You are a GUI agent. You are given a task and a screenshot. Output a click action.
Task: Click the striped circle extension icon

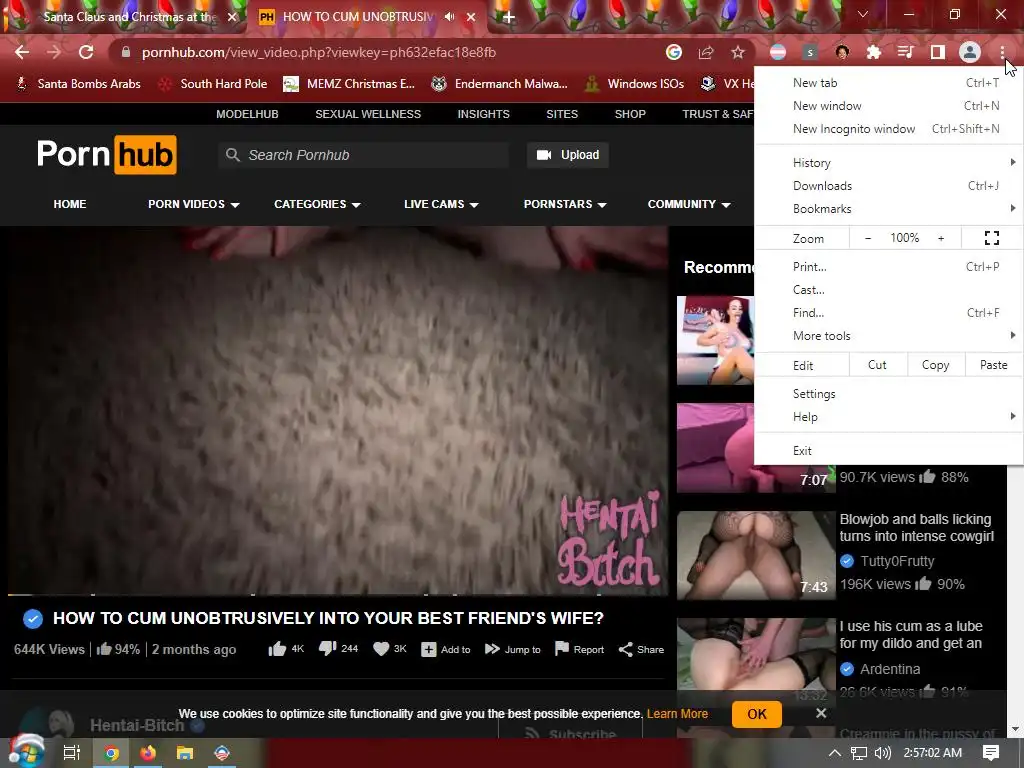pyautogui.click(x=778, y=52)
